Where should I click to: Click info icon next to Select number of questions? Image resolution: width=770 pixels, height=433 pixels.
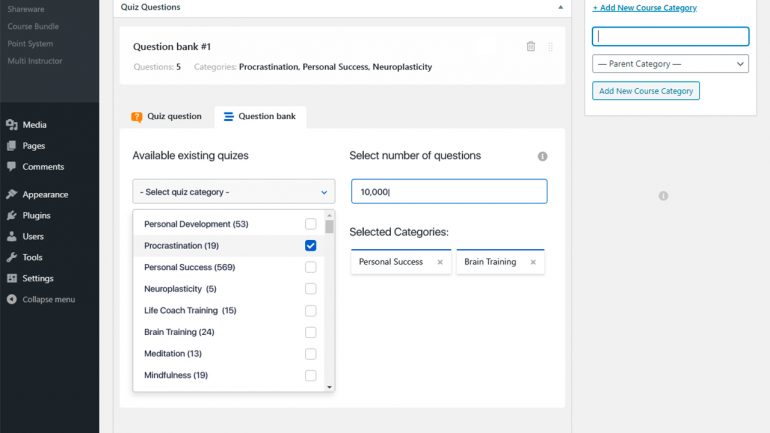click(x=542, y=156)
